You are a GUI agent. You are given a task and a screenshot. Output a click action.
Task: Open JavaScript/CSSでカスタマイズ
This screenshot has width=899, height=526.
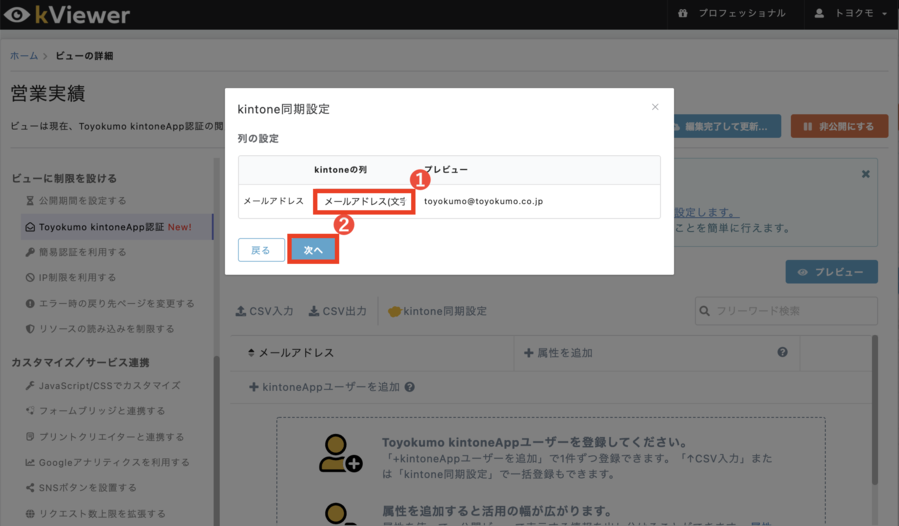pos(103,386)
